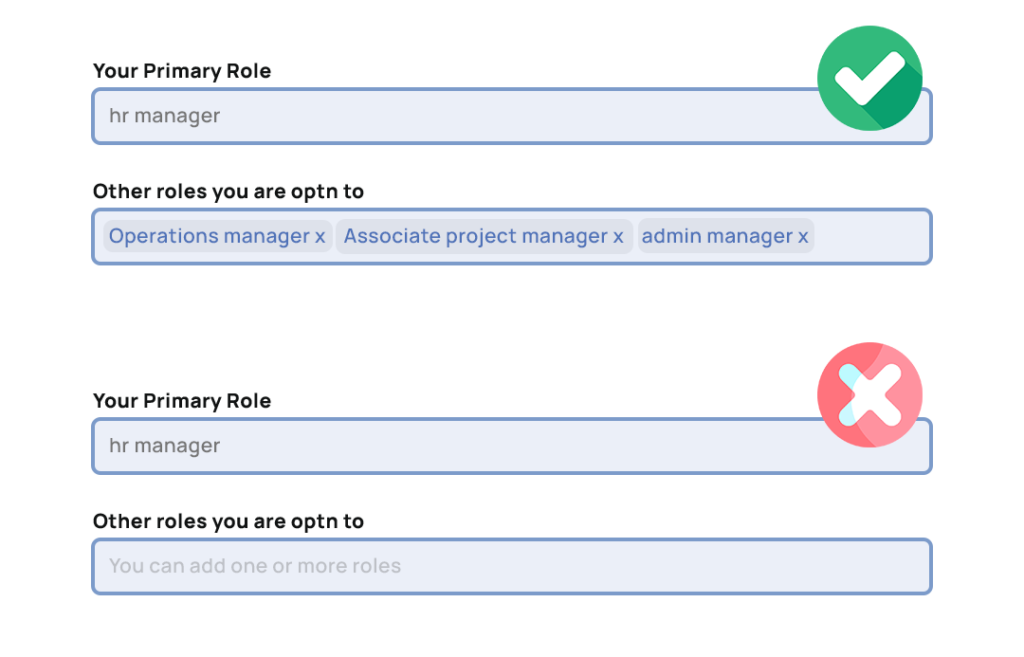
Task: Focus the empty other roles input
Action: coord(511,566)
